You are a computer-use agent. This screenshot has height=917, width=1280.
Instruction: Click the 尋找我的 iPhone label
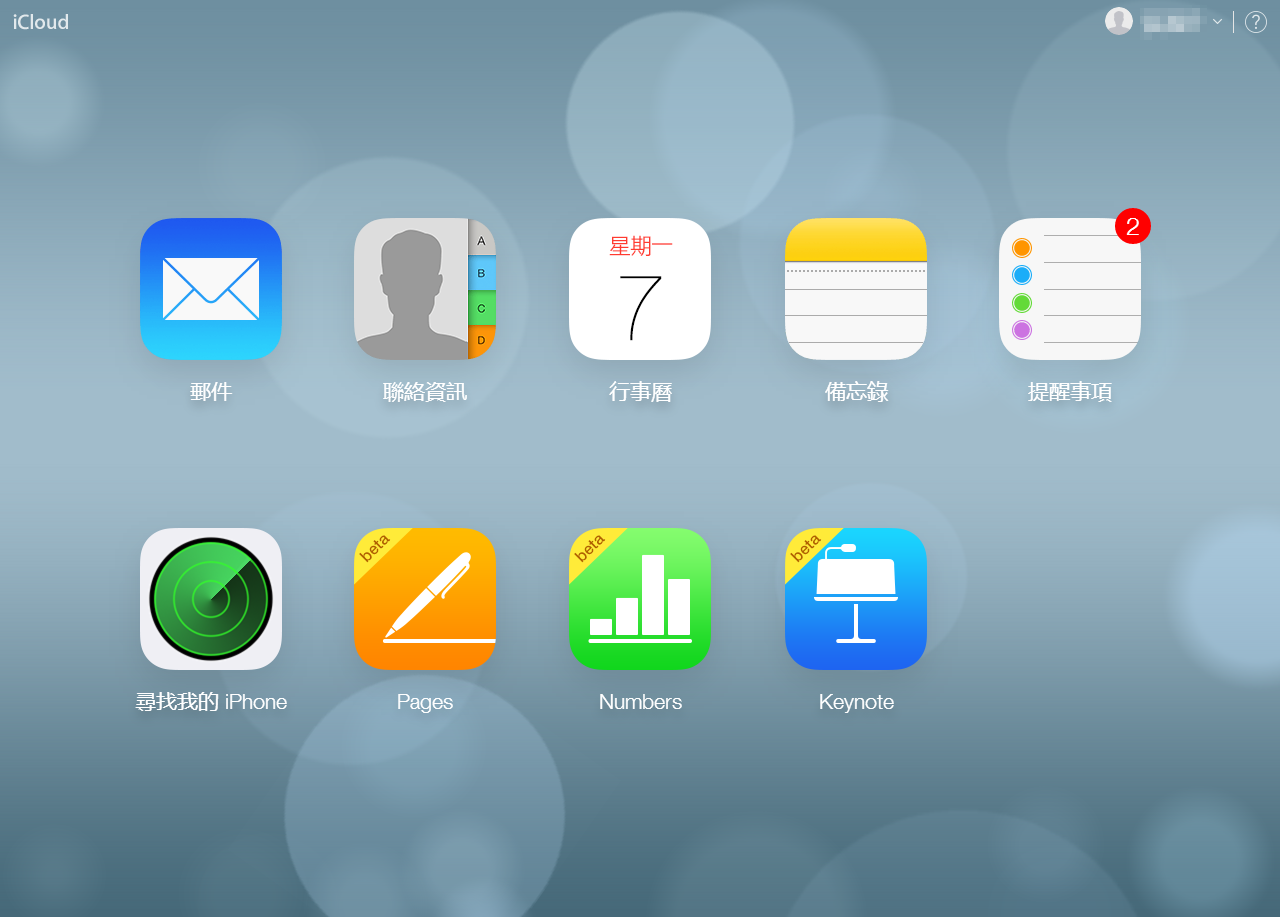click(211, 702)
